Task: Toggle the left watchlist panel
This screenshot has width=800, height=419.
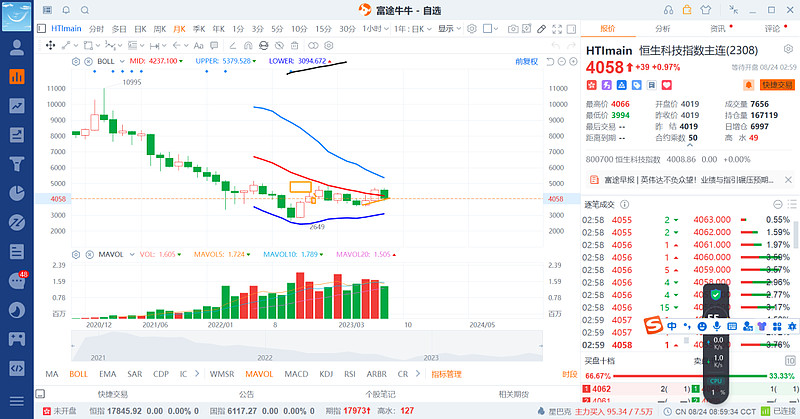Action: tap(41, 29)
